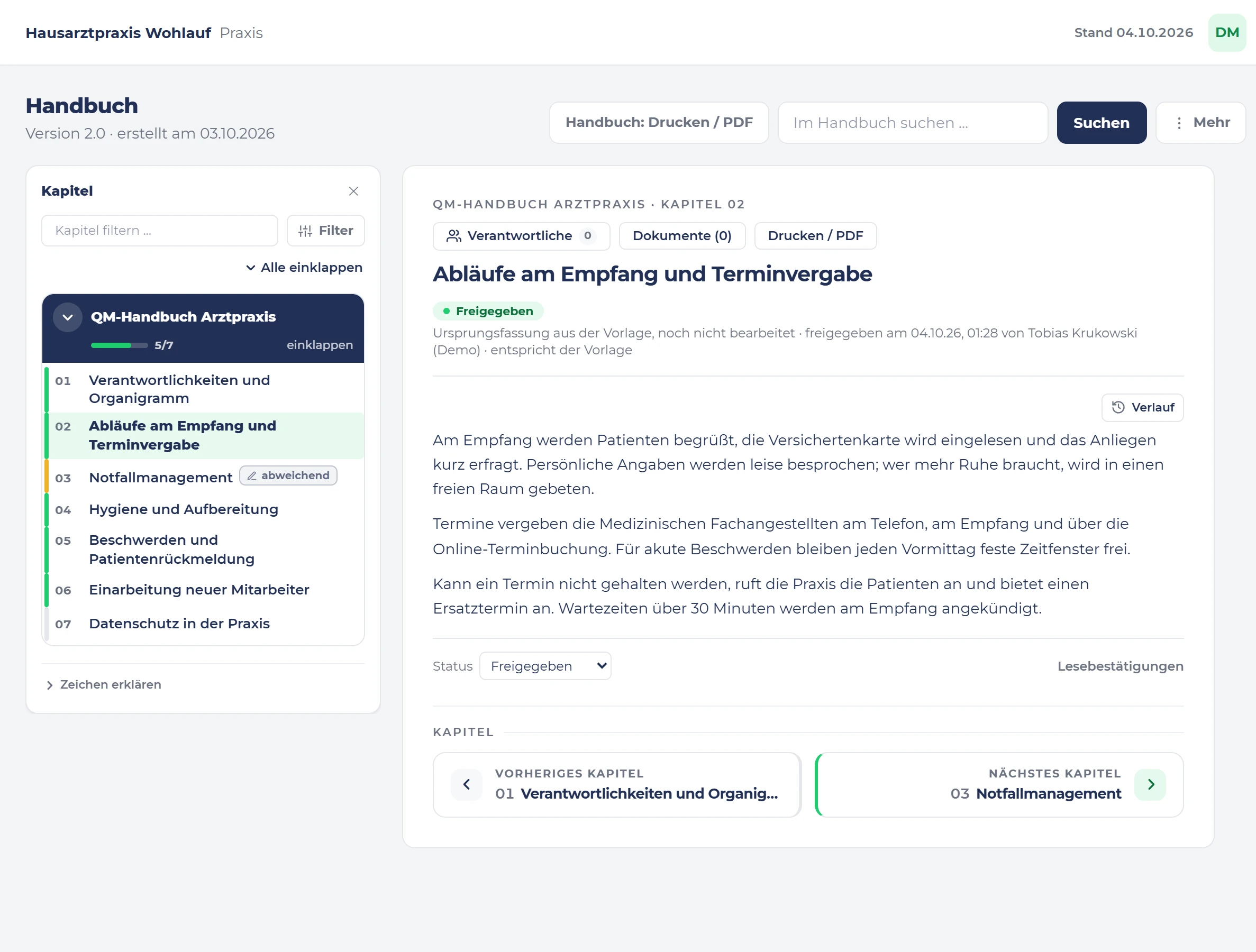Select chapter 07 Datenschutz in der Praxis
The width and height of the screenshot is (1256, 952).
204,624
